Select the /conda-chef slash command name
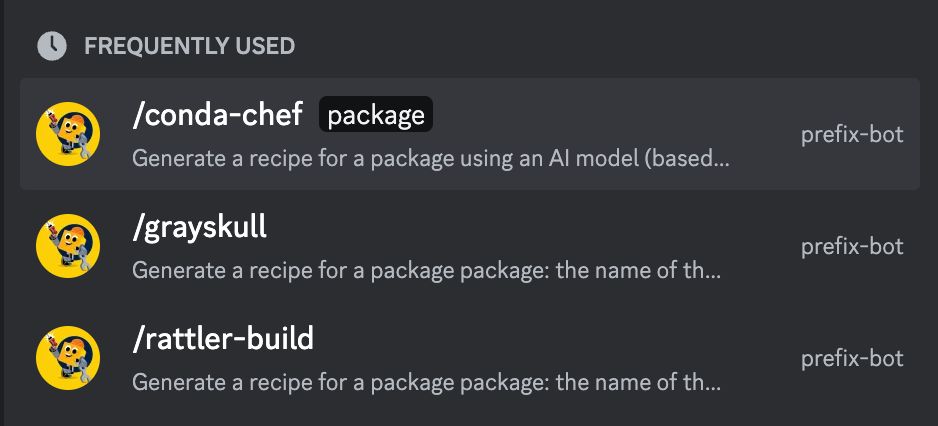Screen dimensions: 938x426 [218, 114]
